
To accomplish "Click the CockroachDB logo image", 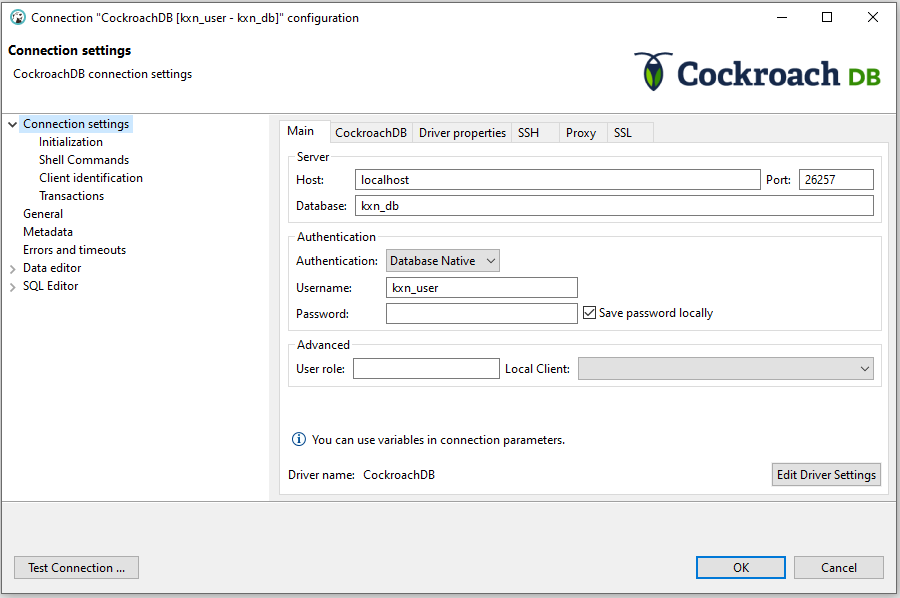I will 757,72.
